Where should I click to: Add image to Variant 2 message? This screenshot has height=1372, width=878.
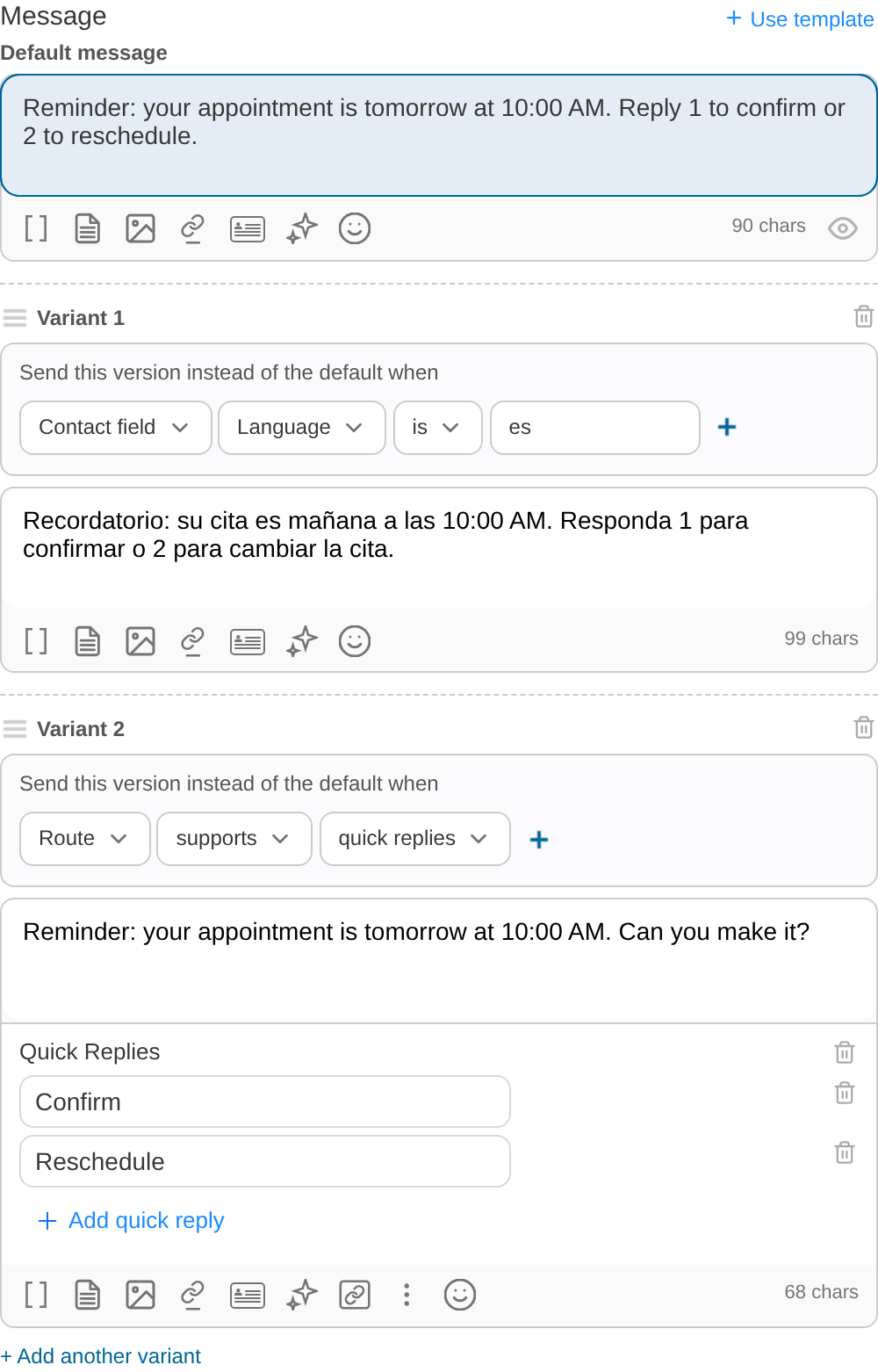pyautogui.click(x=140, y=1295)
